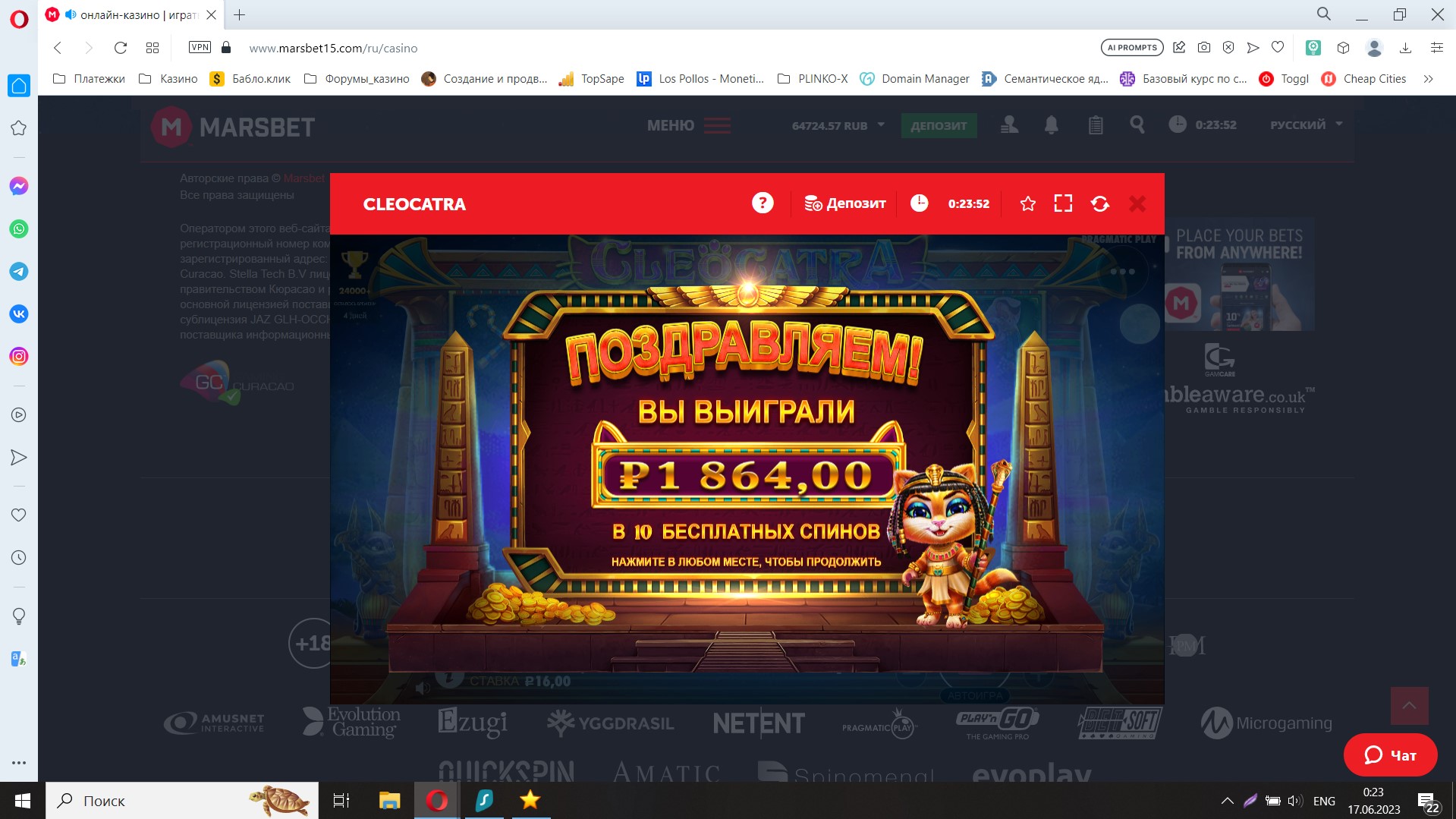Open the Domain Manager bookmark
Image resolution: width=1456 pixels, height=819 pixels.
[914, 79]
